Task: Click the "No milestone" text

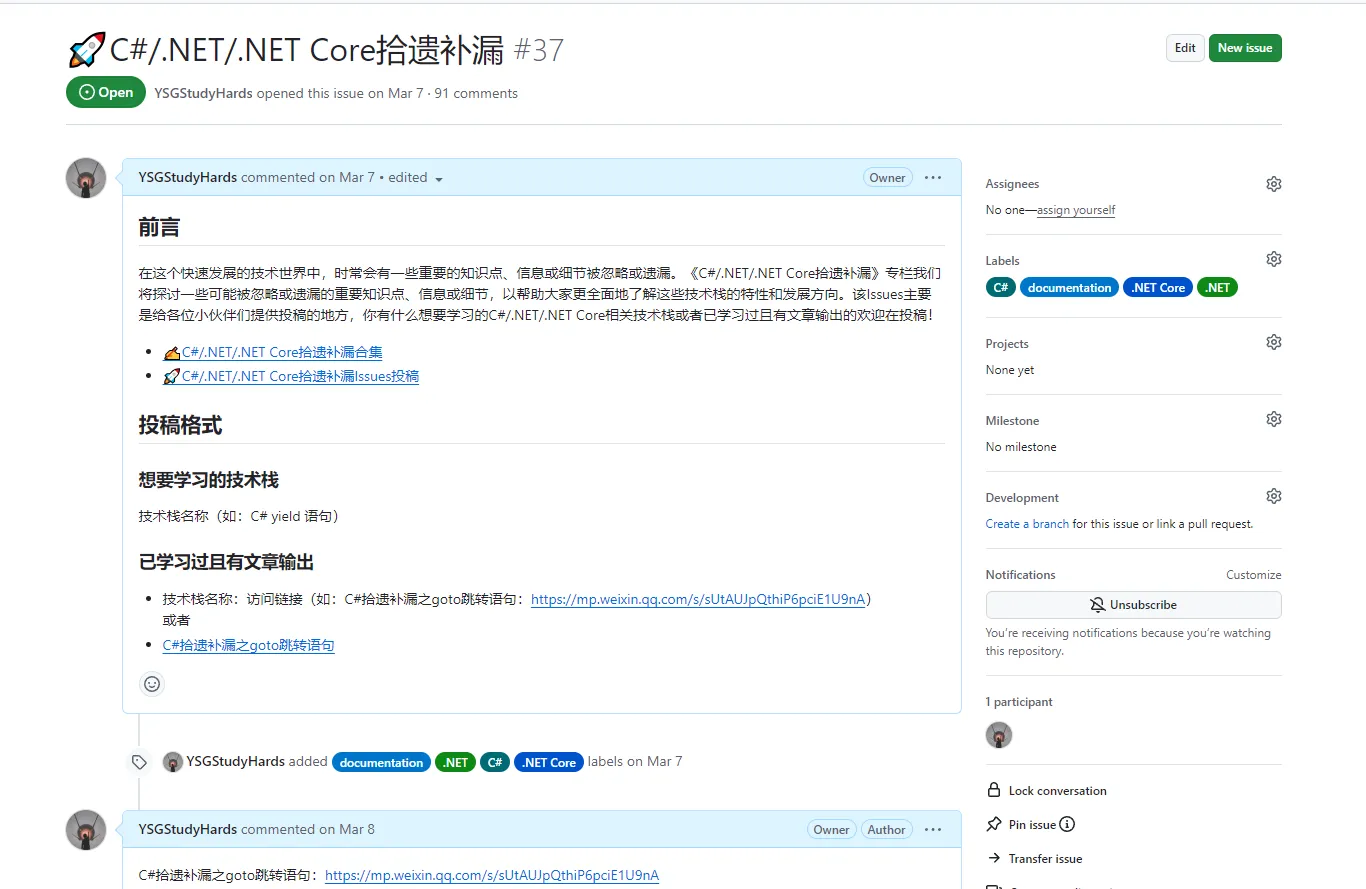Action: [1021, 447]
